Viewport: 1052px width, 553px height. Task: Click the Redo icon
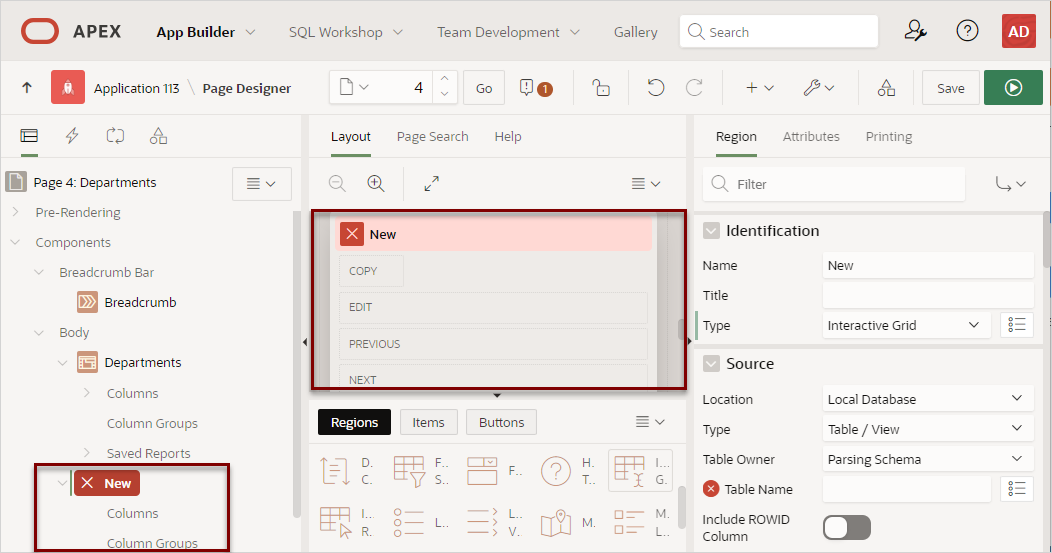(694, 88)
